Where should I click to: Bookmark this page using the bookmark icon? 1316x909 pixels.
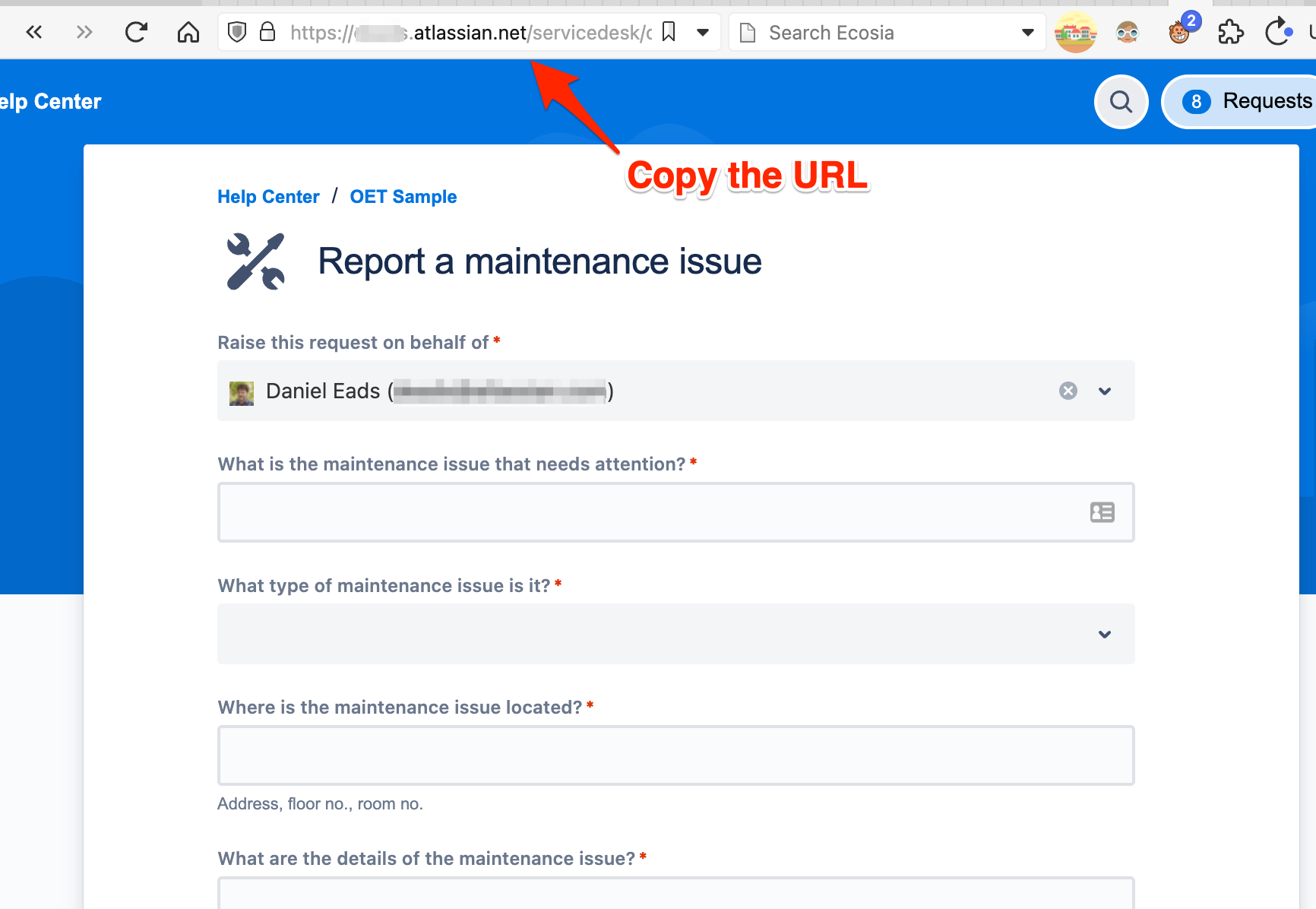pos(669,32)
